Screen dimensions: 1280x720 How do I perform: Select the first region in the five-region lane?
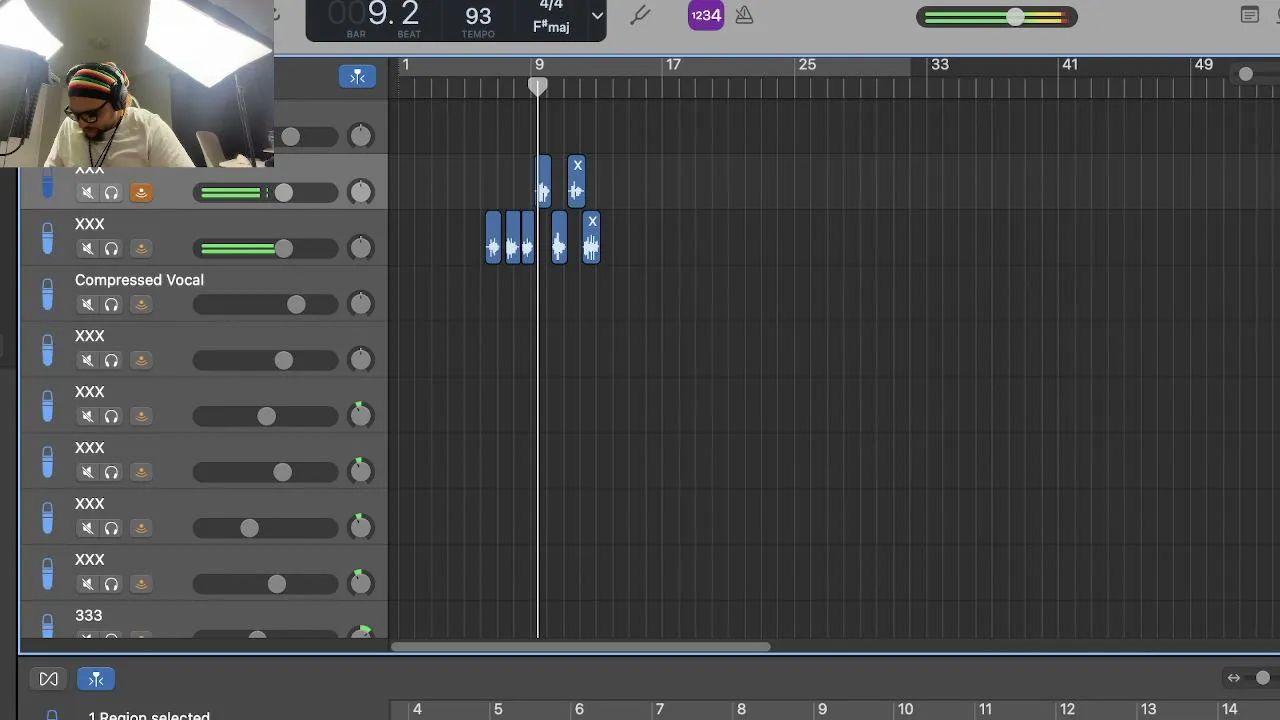pos(493,237)
